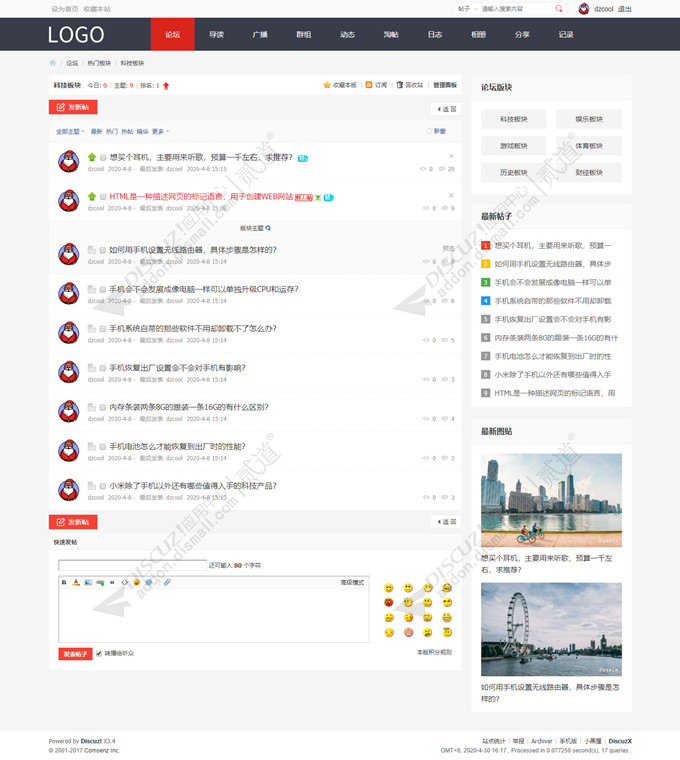Uncheck the 转播给听众 checkbox

coord(99,653)
